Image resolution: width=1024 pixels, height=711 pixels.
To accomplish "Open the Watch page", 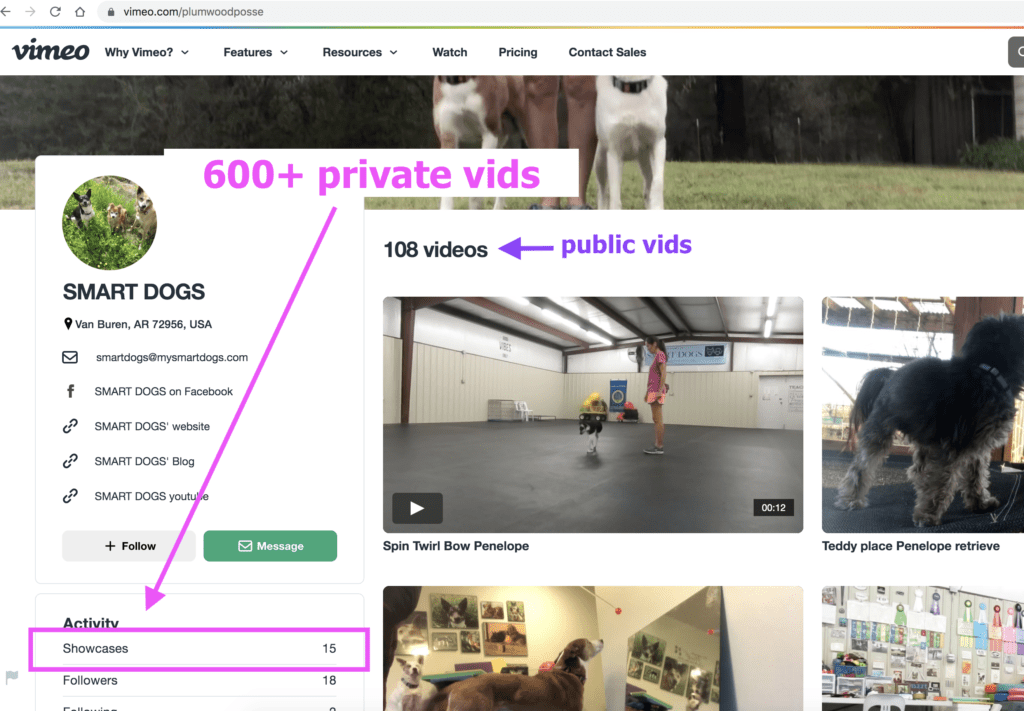I will pos(450,52).
